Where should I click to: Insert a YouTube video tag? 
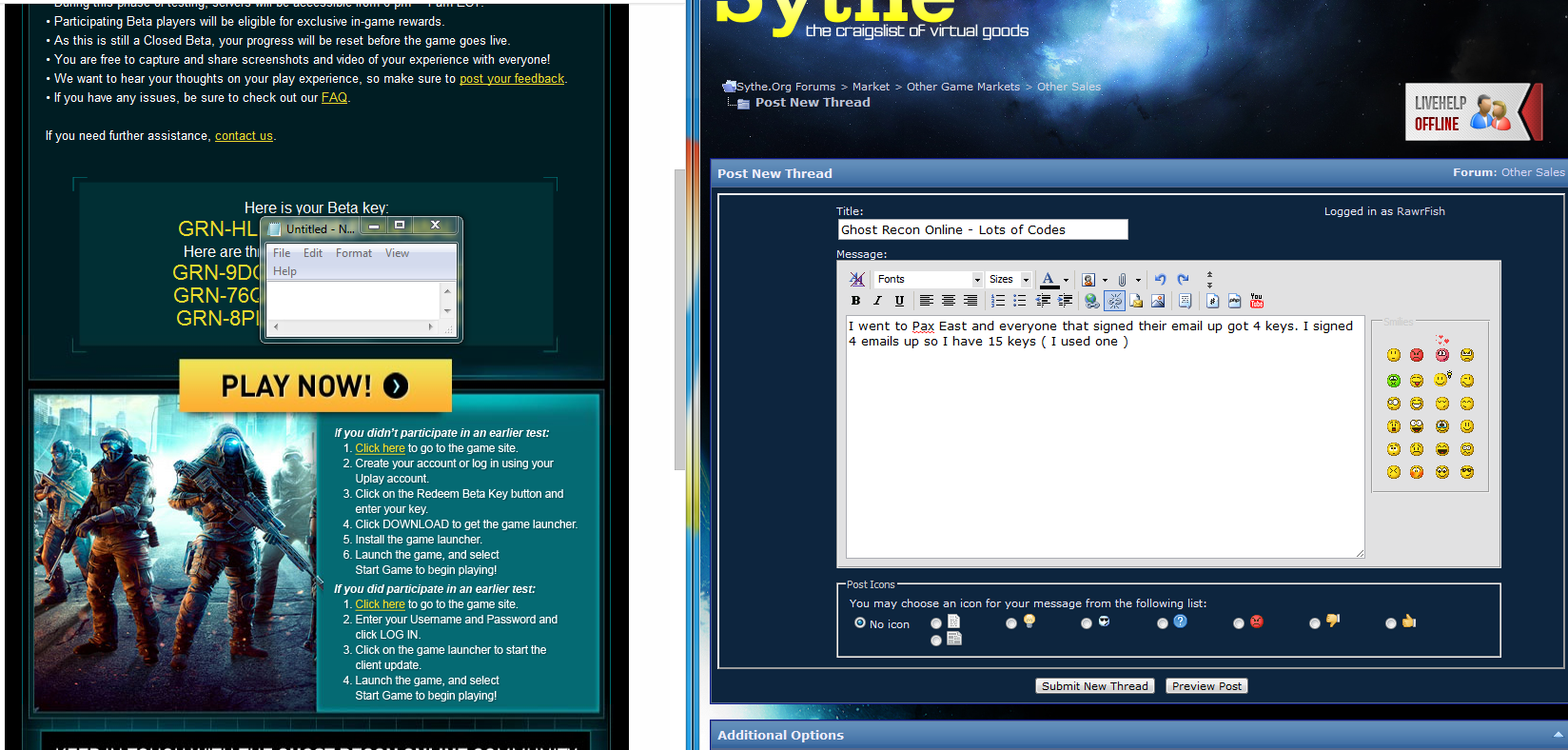pos(1256,301)
